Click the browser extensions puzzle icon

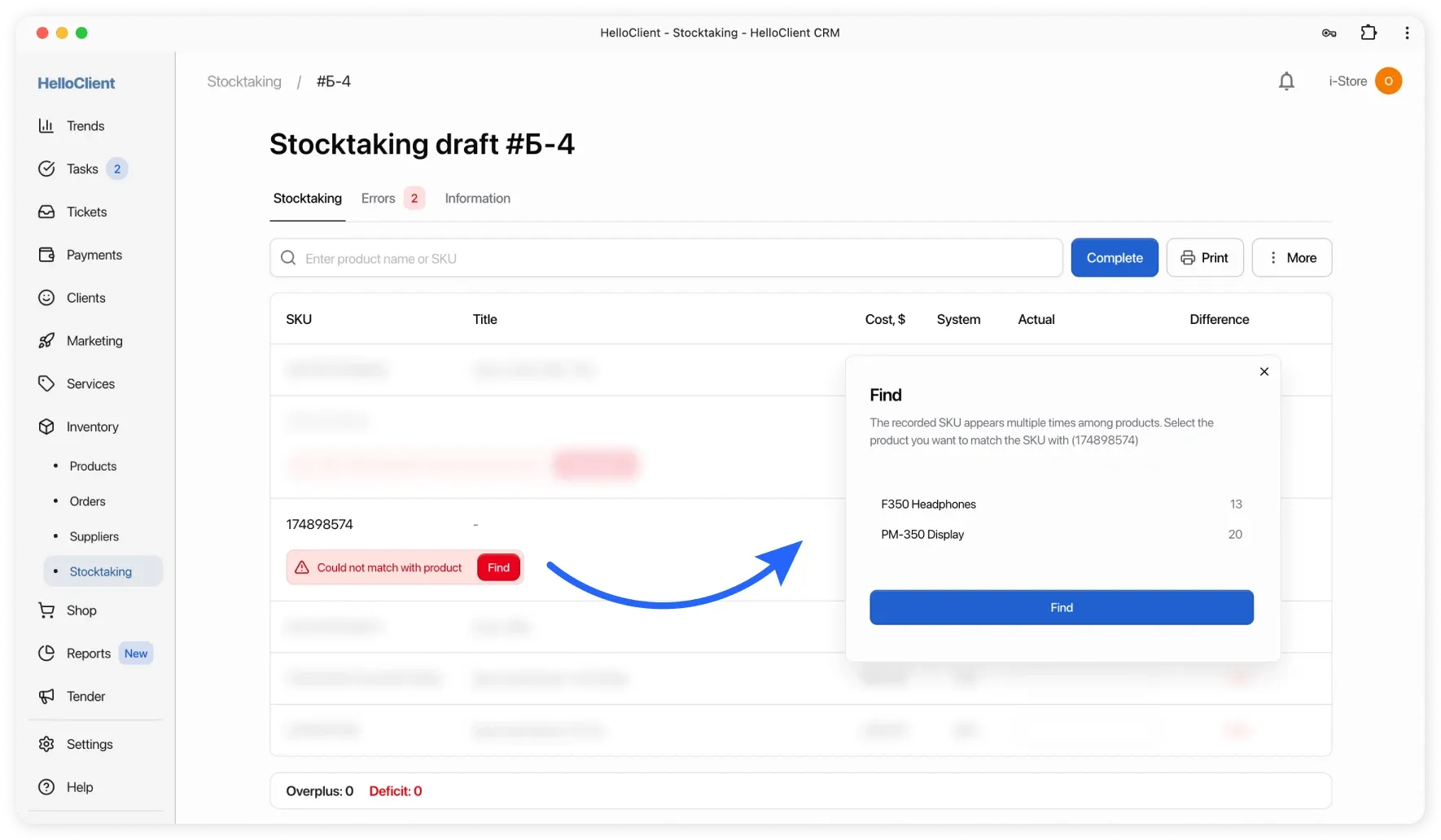click(1369, 33)
